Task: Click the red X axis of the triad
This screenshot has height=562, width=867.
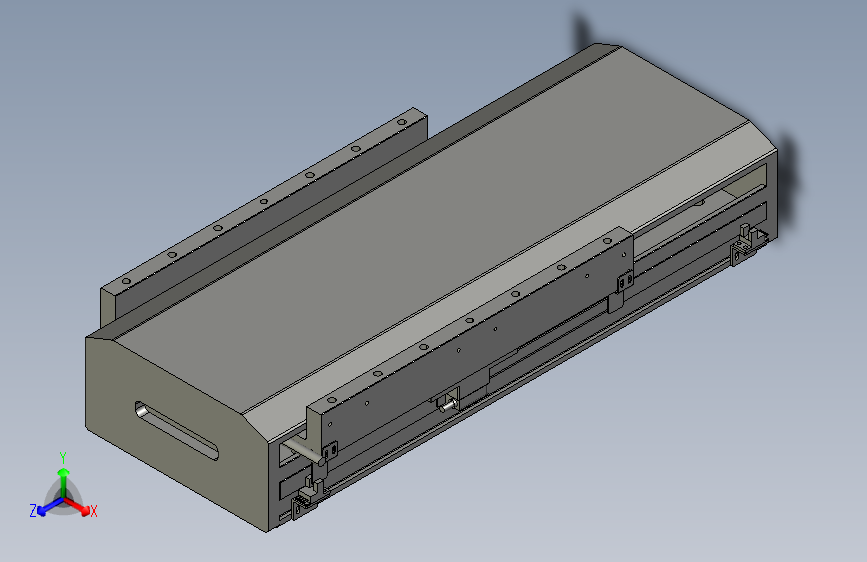Action: 77,506
